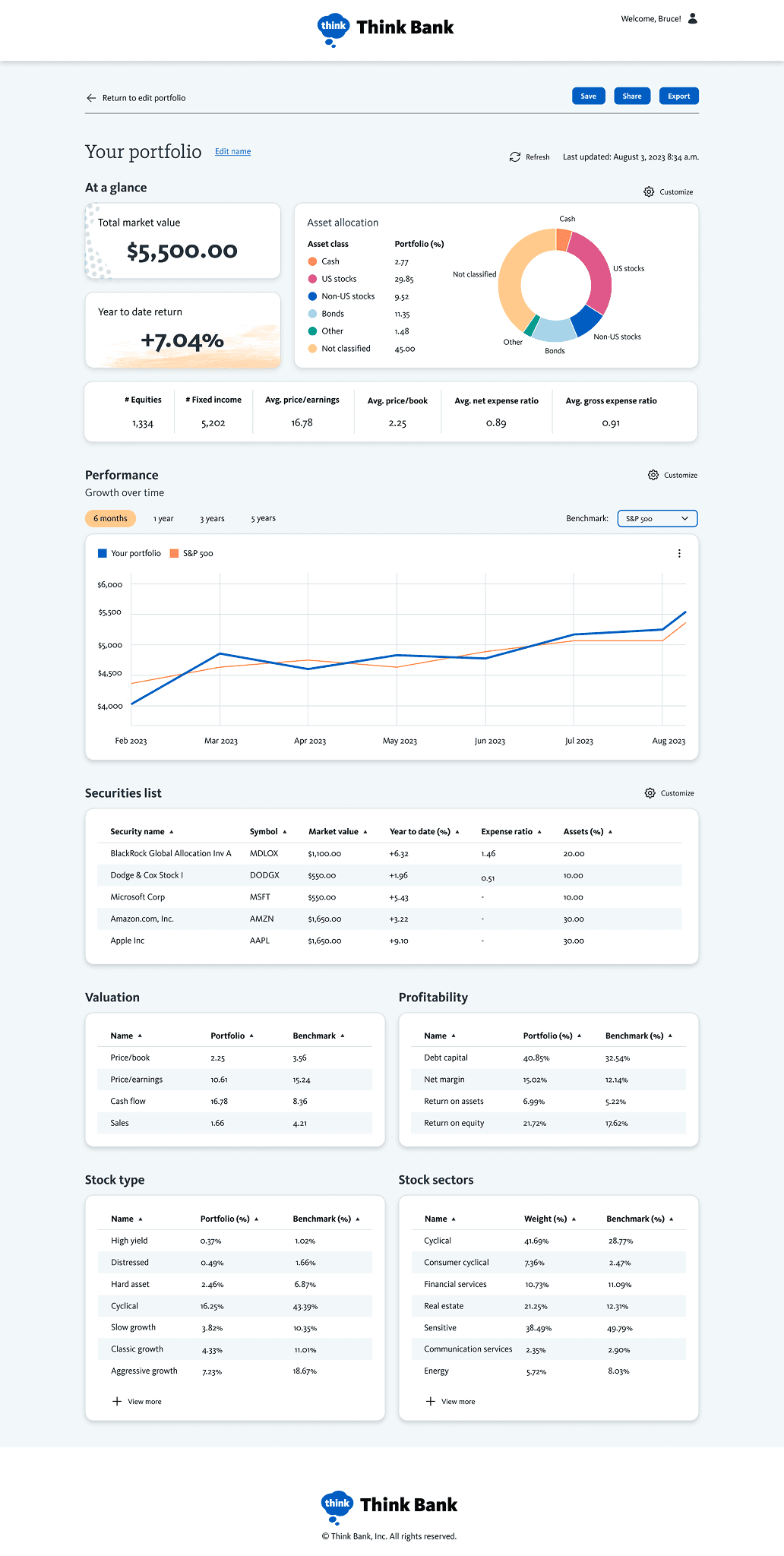Open the chart three-dot options menu

pyautogui.click(x=679, y=553)
